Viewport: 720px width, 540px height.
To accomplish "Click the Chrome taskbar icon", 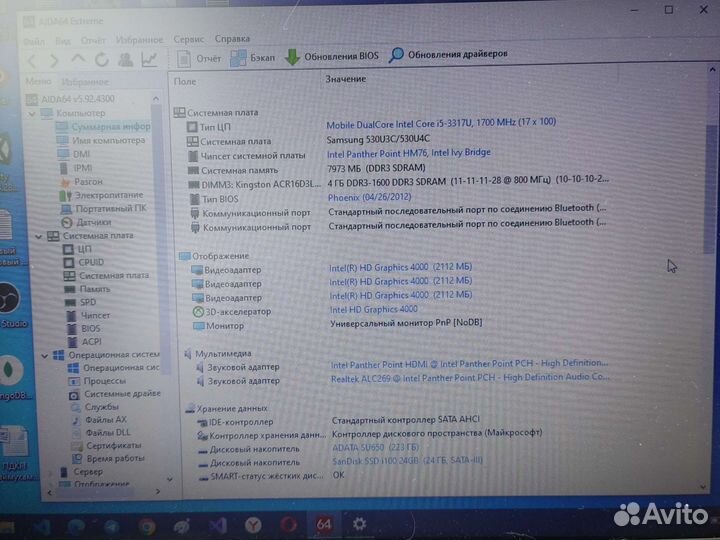I will click(x=147, y=527).
